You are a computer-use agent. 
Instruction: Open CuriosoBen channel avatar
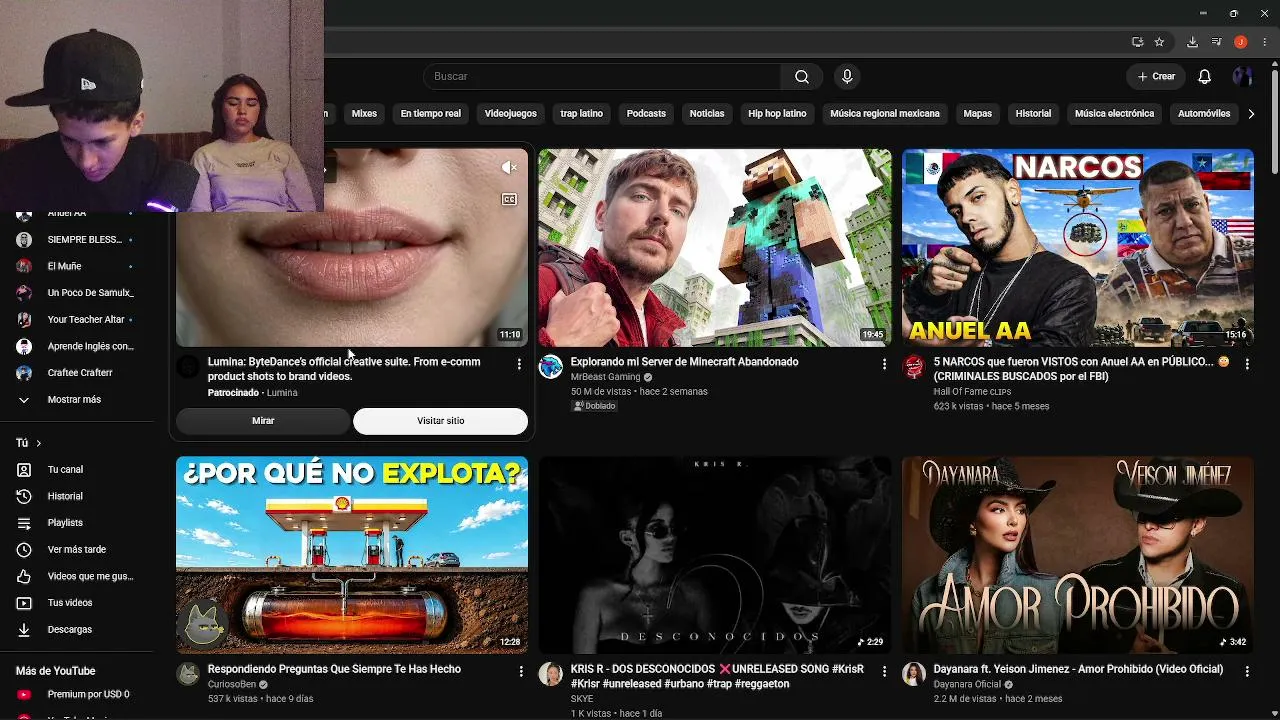click(x=188, y=674)
